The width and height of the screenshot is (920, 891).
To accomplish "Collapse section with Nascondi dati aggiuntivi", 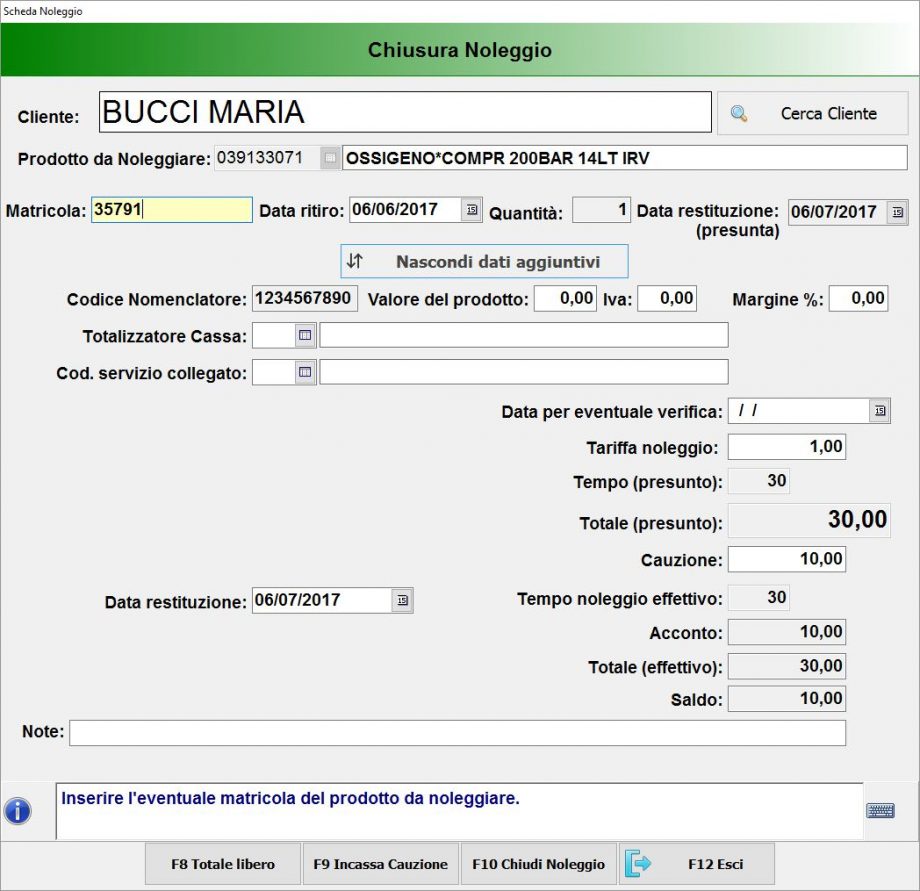I will 484,262.
